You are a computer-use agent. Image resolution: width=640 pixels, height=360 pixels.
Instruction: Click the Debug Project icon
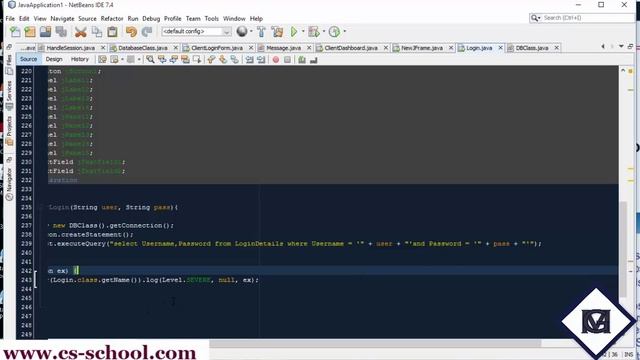click(314, 31)
